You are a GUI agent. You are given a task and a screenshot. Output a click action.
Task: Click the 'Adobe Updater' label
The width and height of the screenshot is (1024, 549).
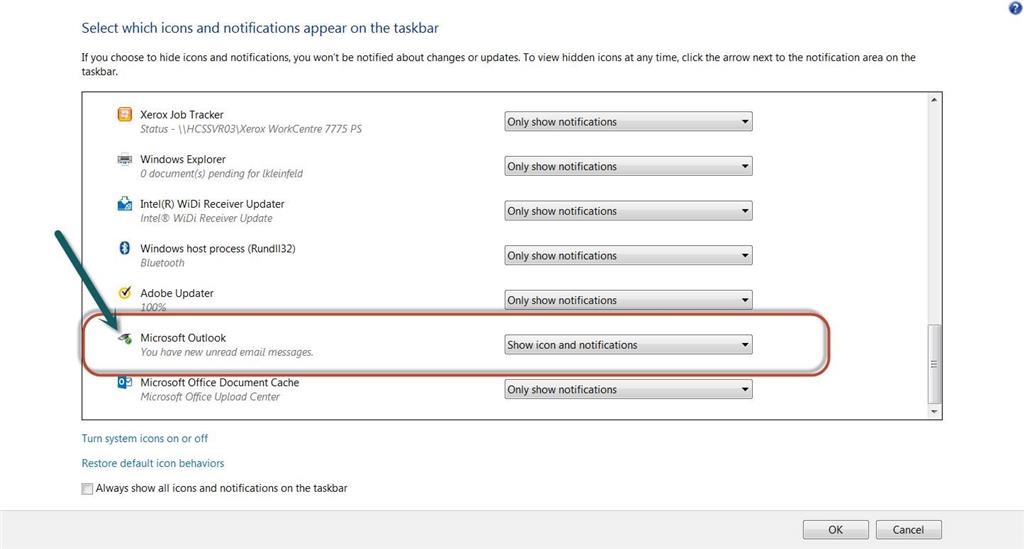176,293
